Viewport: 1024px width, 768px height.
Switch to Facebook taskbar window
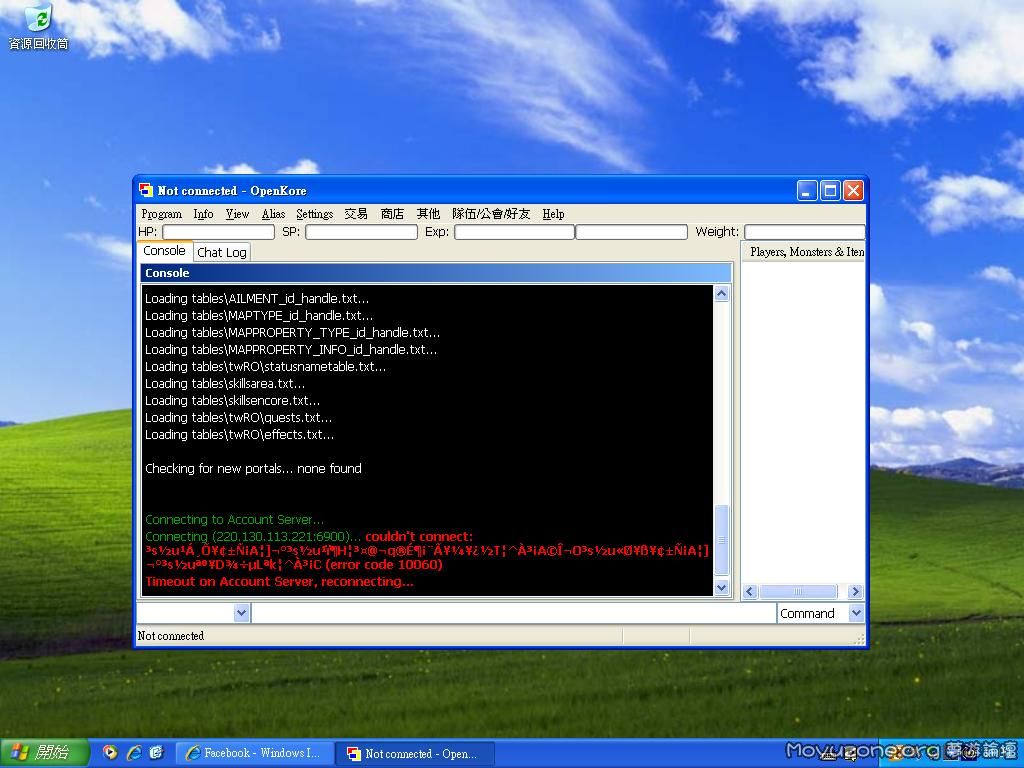click(x=253, y=754)
